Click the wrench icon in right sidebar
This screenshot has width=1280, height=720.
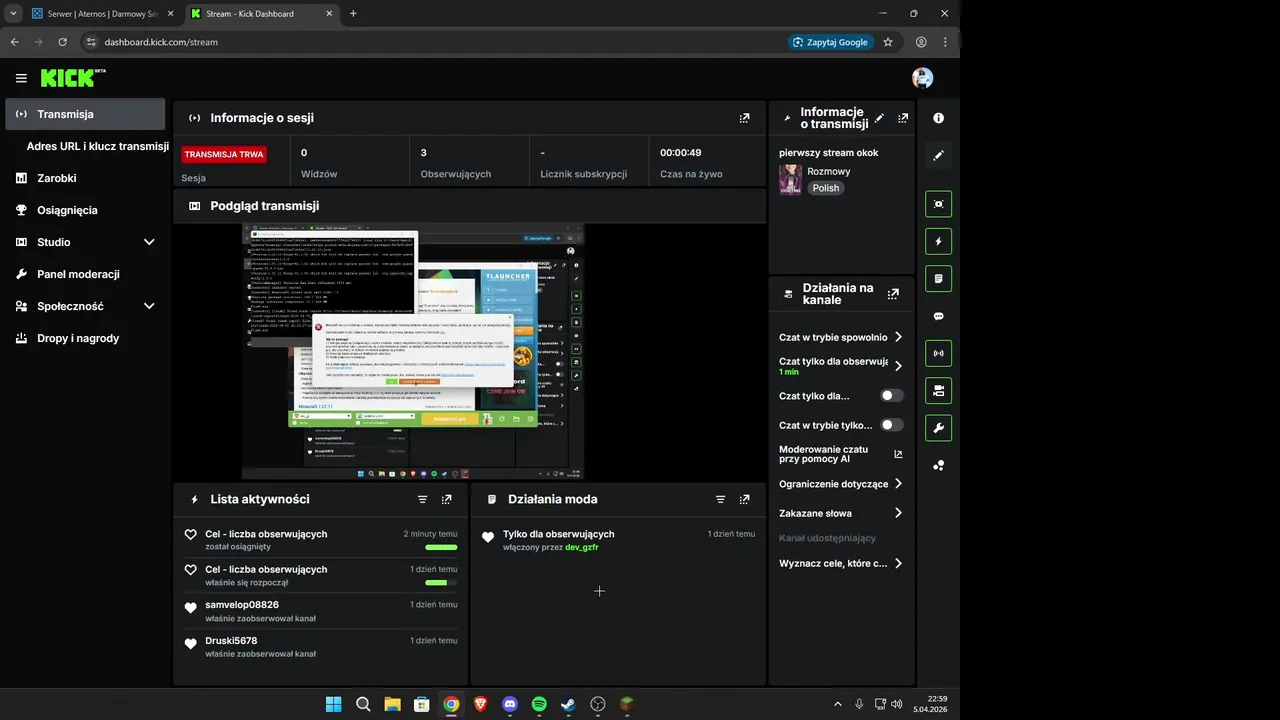click(938, 428)
